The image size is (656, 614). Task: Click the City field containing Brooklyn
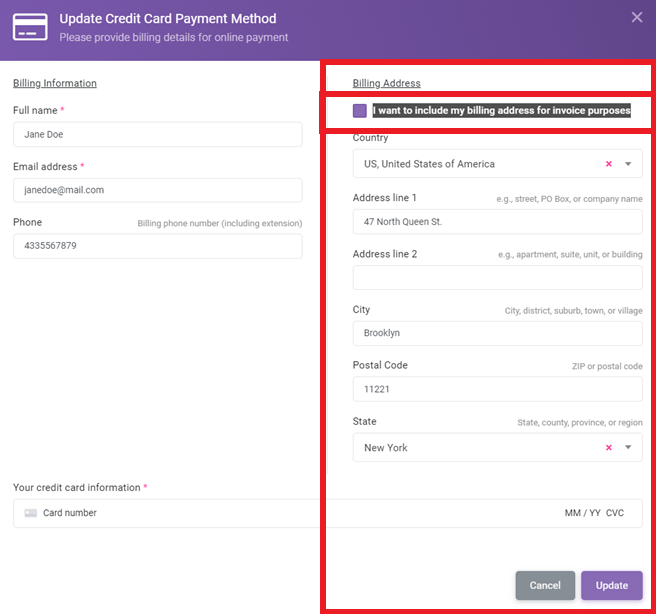pyautogui.click(x=497, y=333)
